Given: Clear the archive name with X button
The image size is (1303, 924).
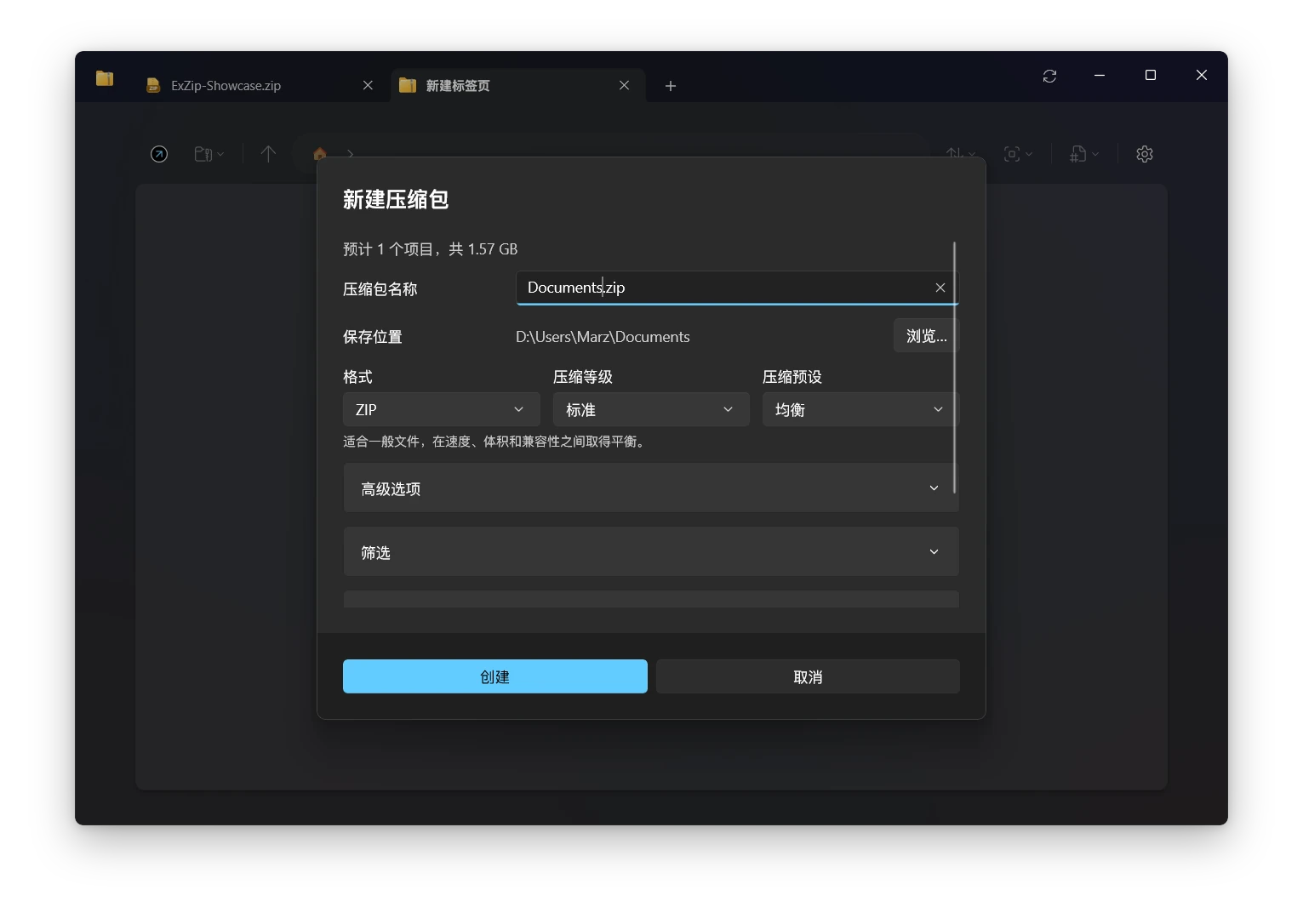Looking at the screenshot, I should [940, 288].
